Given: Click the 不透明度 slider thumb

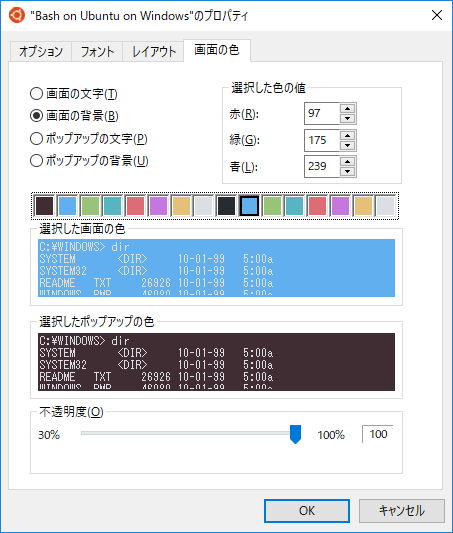Looking at the screenshot, I should (295, 434).
